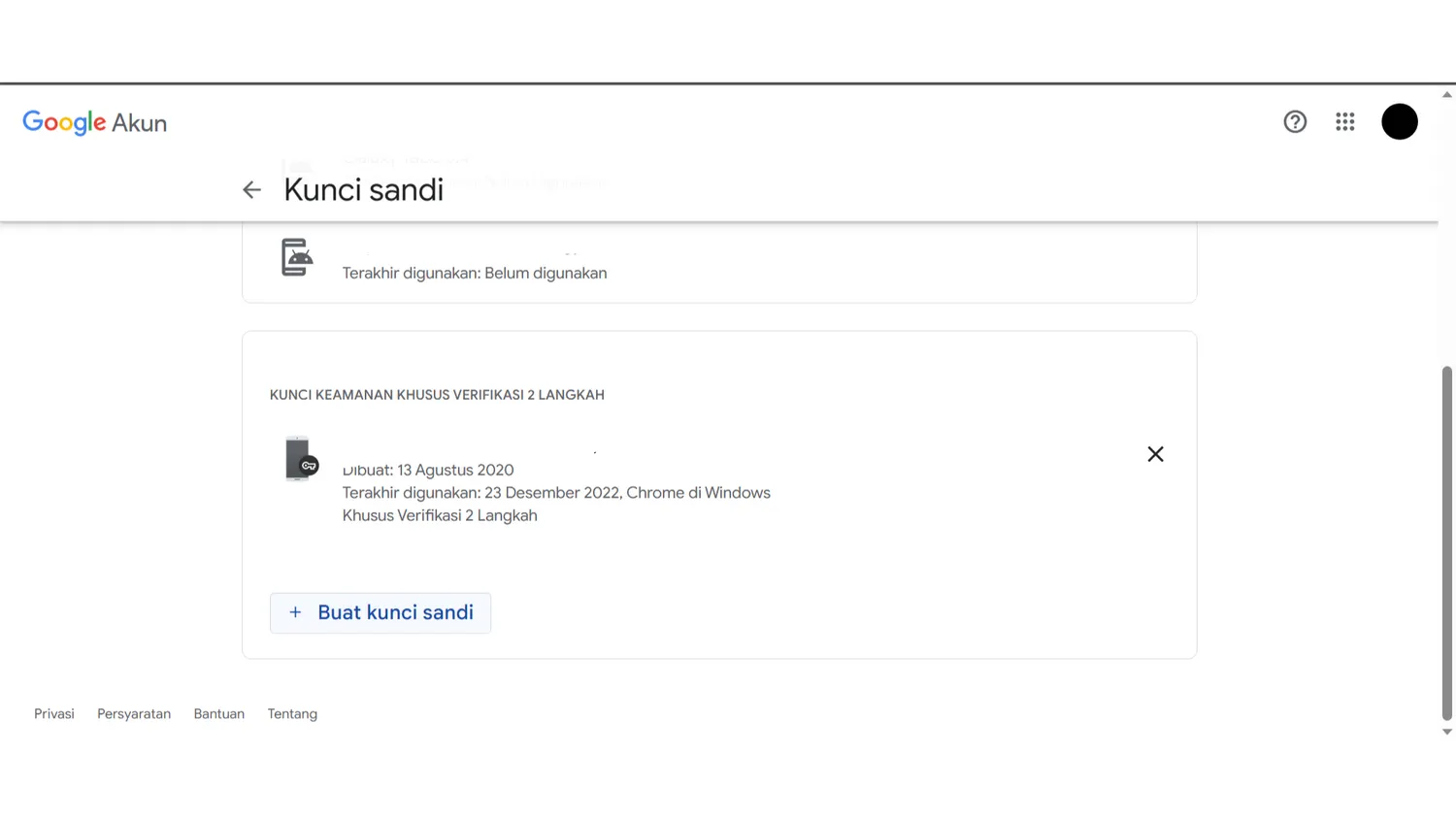Click the Dibuat: 13 Agustus 2020 text

pos(428,471)
